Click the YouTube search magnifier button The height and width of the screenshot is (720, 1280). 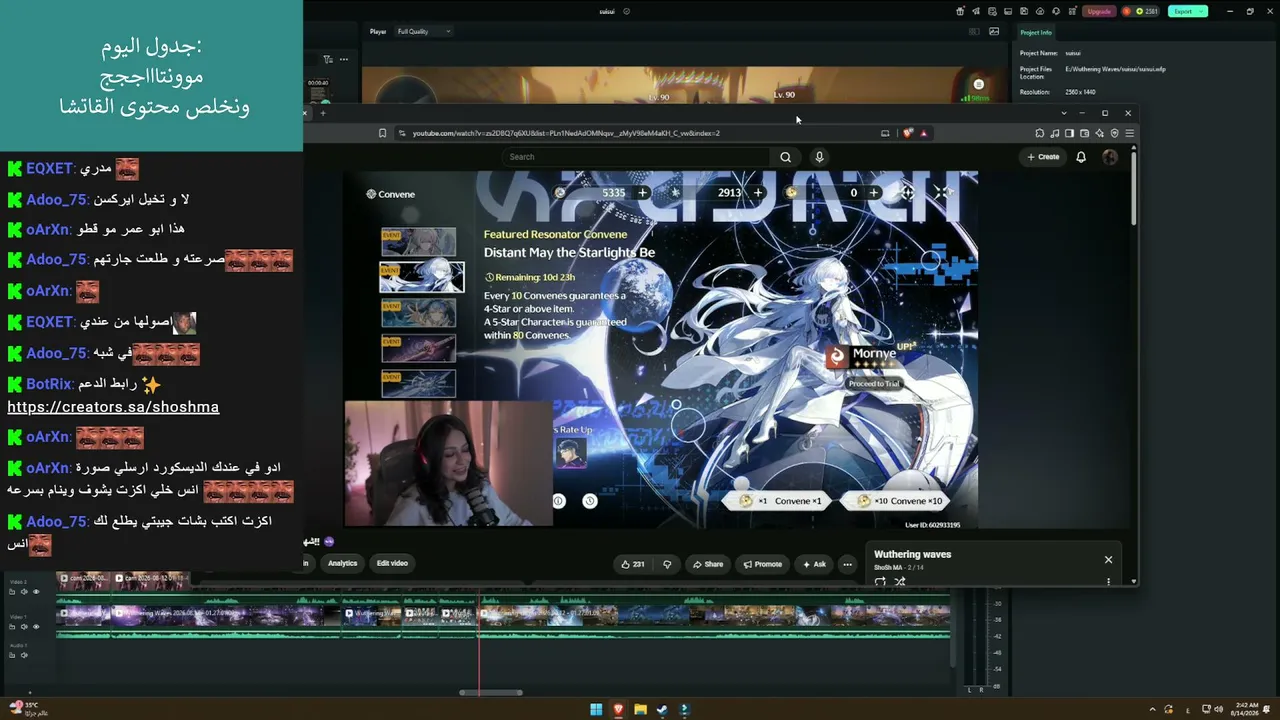785,157
